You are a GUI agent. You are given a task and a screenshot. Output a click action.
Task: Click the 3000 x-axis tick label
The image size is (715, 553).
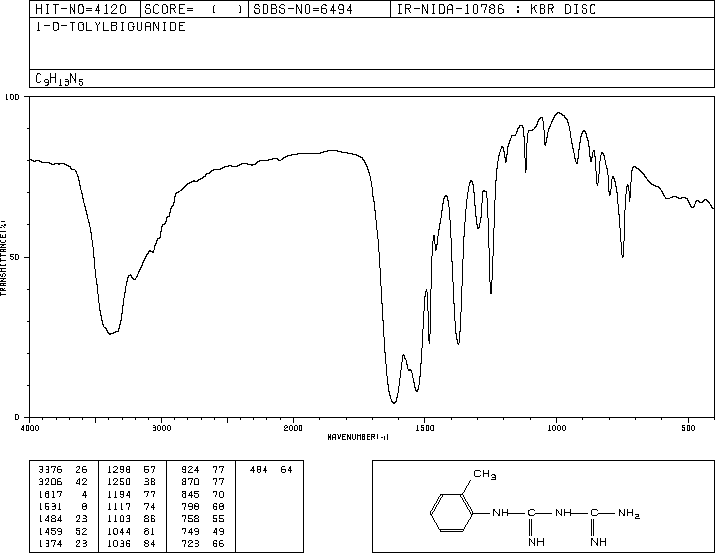tap(161, 428)
